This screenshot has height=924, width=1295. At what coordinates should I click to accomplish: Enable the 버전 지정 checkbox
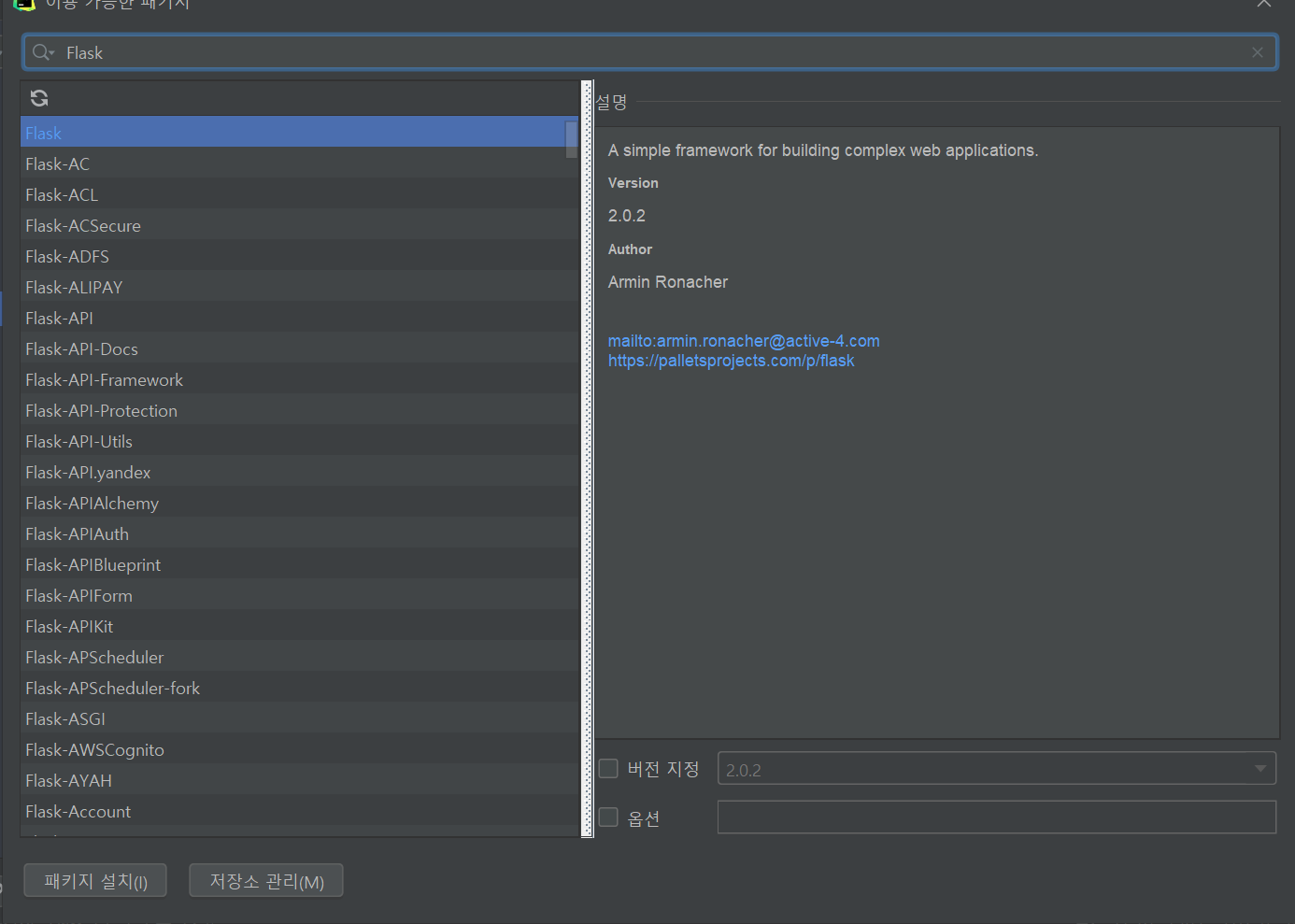608,768
